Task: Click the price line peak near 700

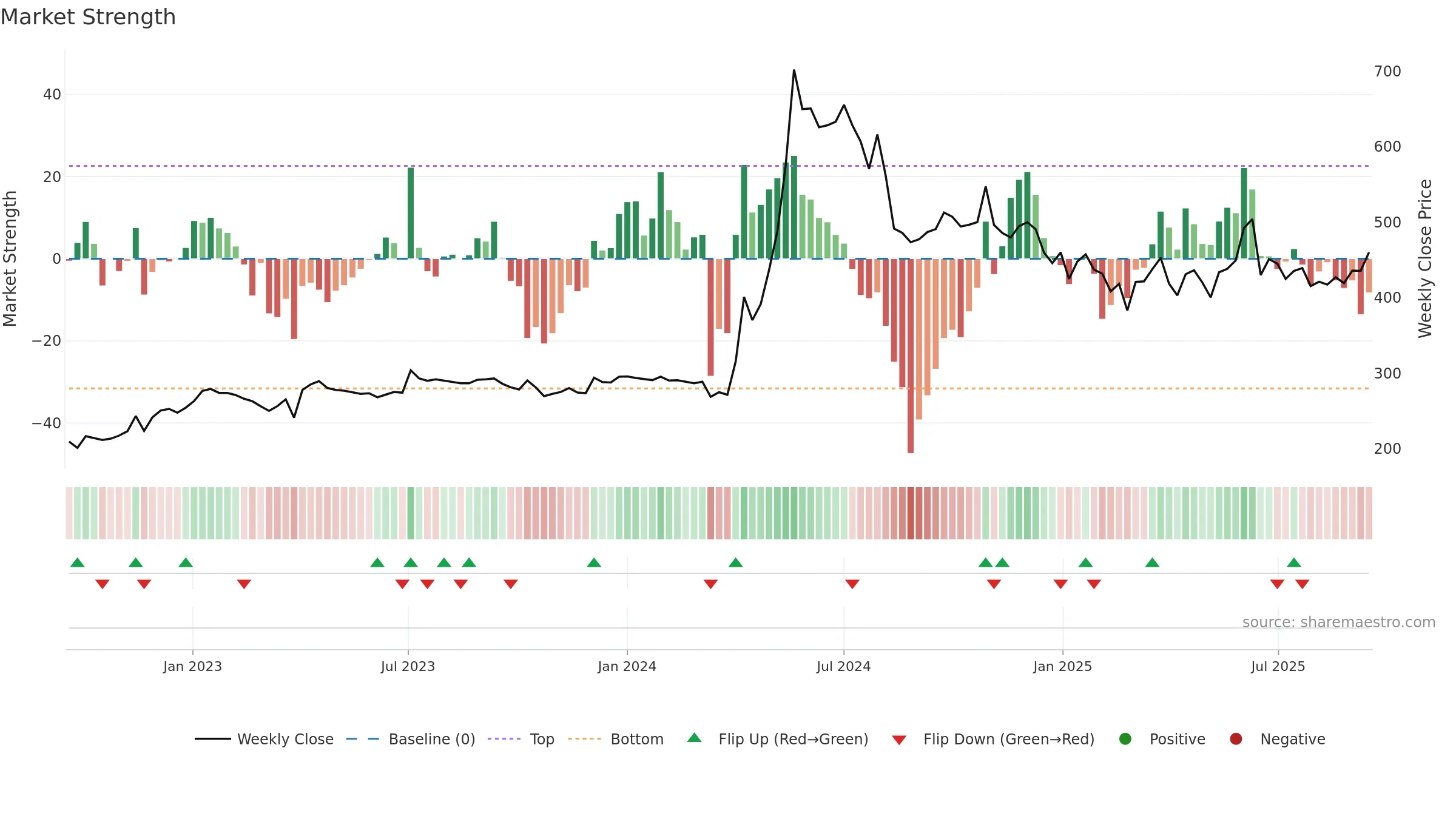Action: tap(794, 70)
